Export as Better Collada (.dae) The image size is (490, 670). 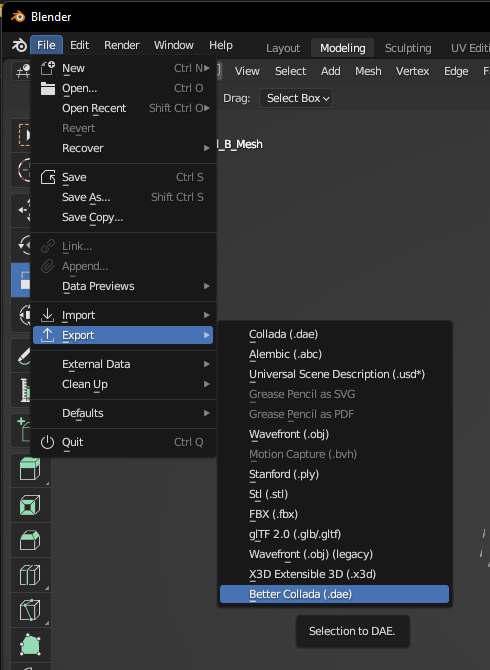(334, 594)
